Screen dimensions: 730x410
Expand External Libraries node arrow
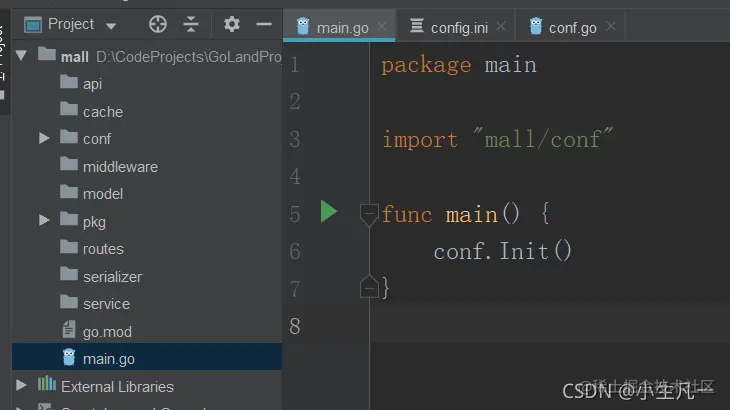21,385
